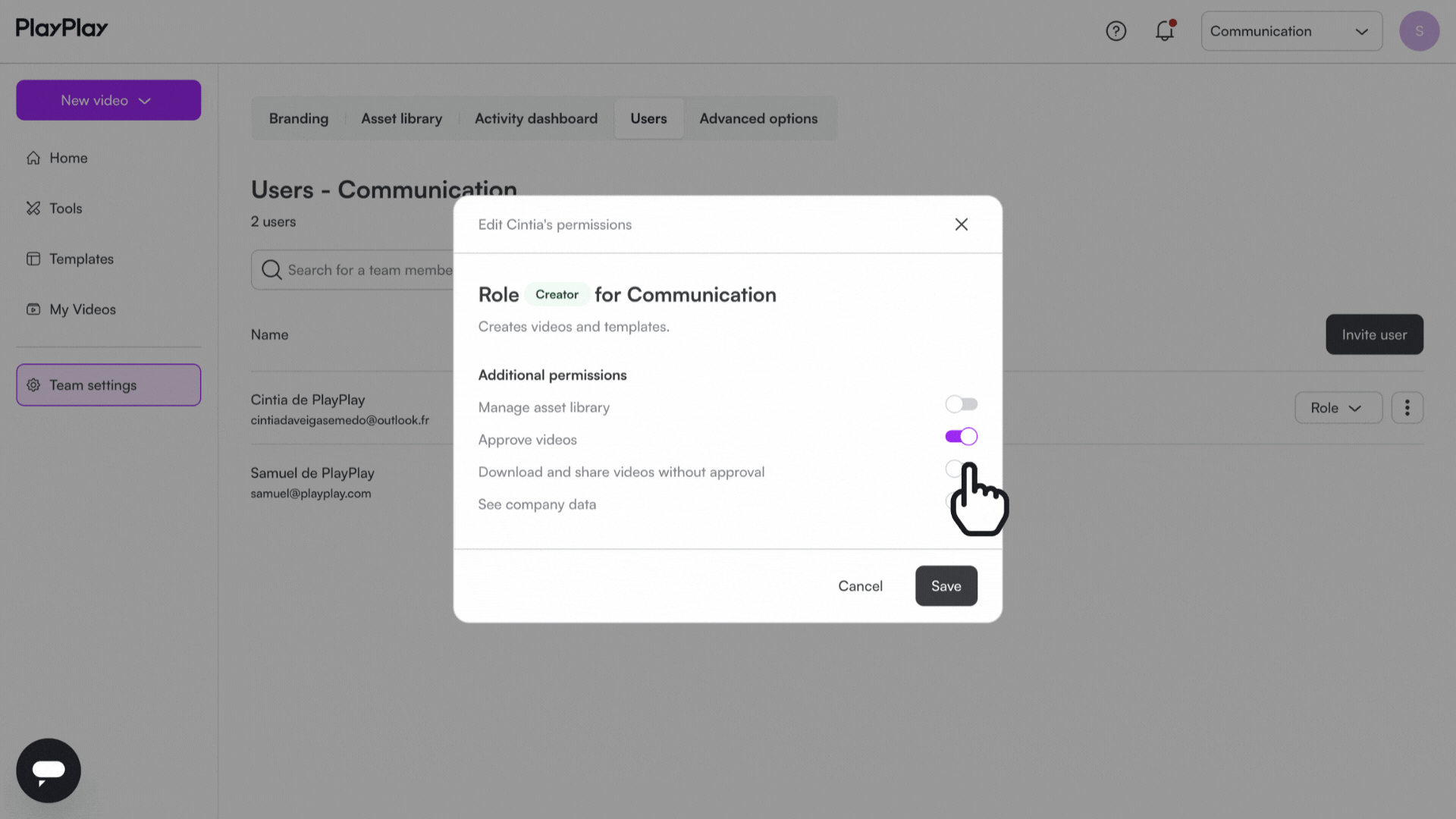Open the Role dropdown for Cintia

(1338, 408)
